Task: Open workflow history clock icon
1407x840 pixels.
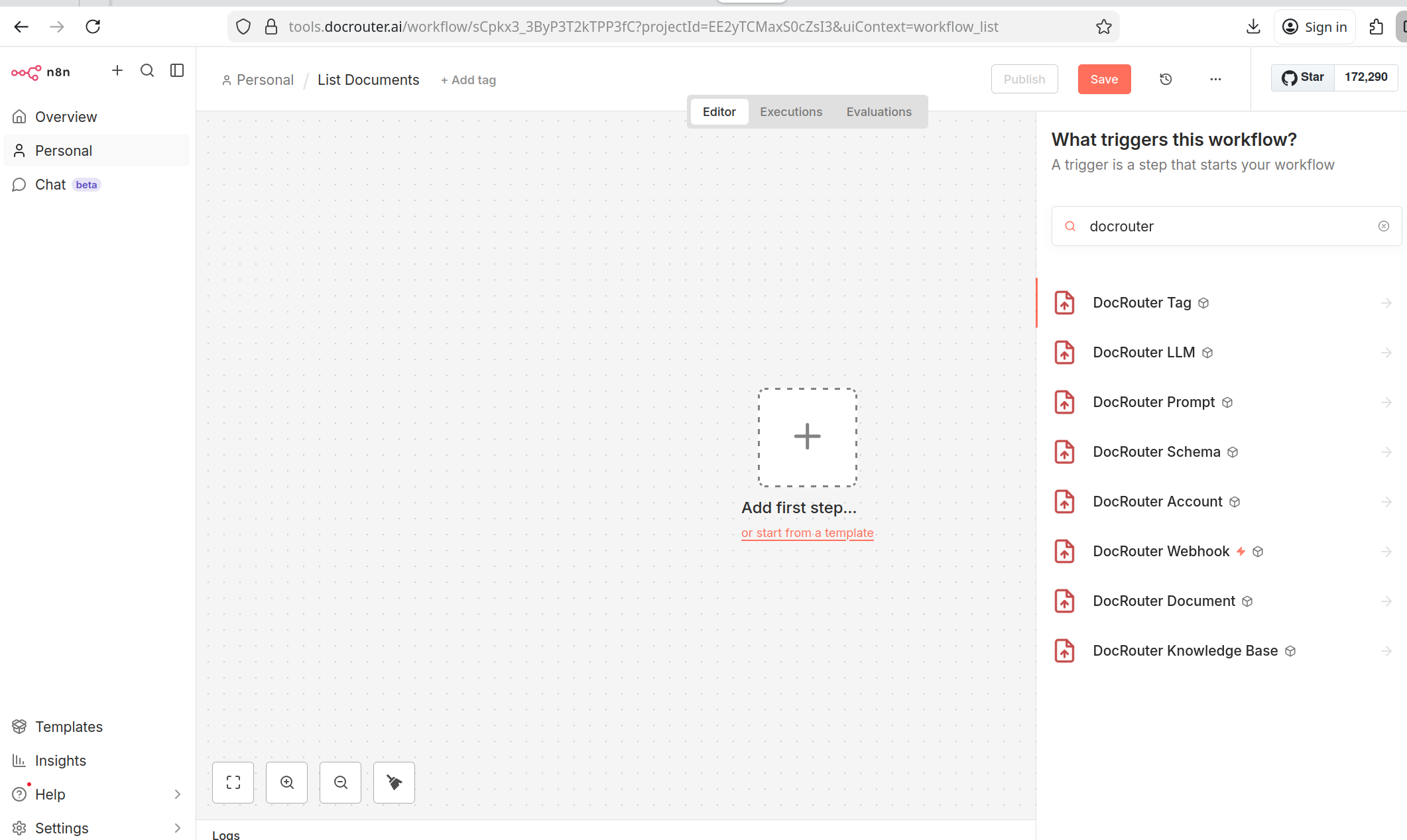Action: (1166, 80)
